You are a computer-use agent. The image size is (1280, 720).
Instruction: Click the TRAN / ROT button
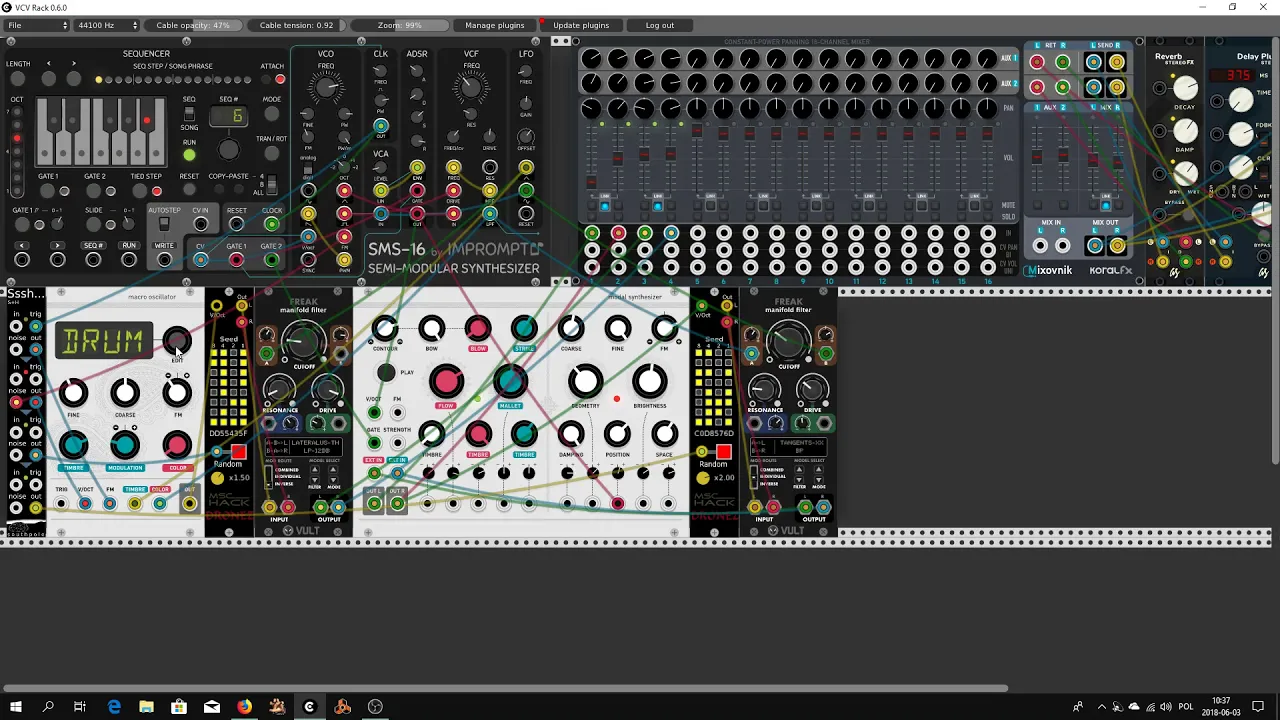tap(272, 154)
